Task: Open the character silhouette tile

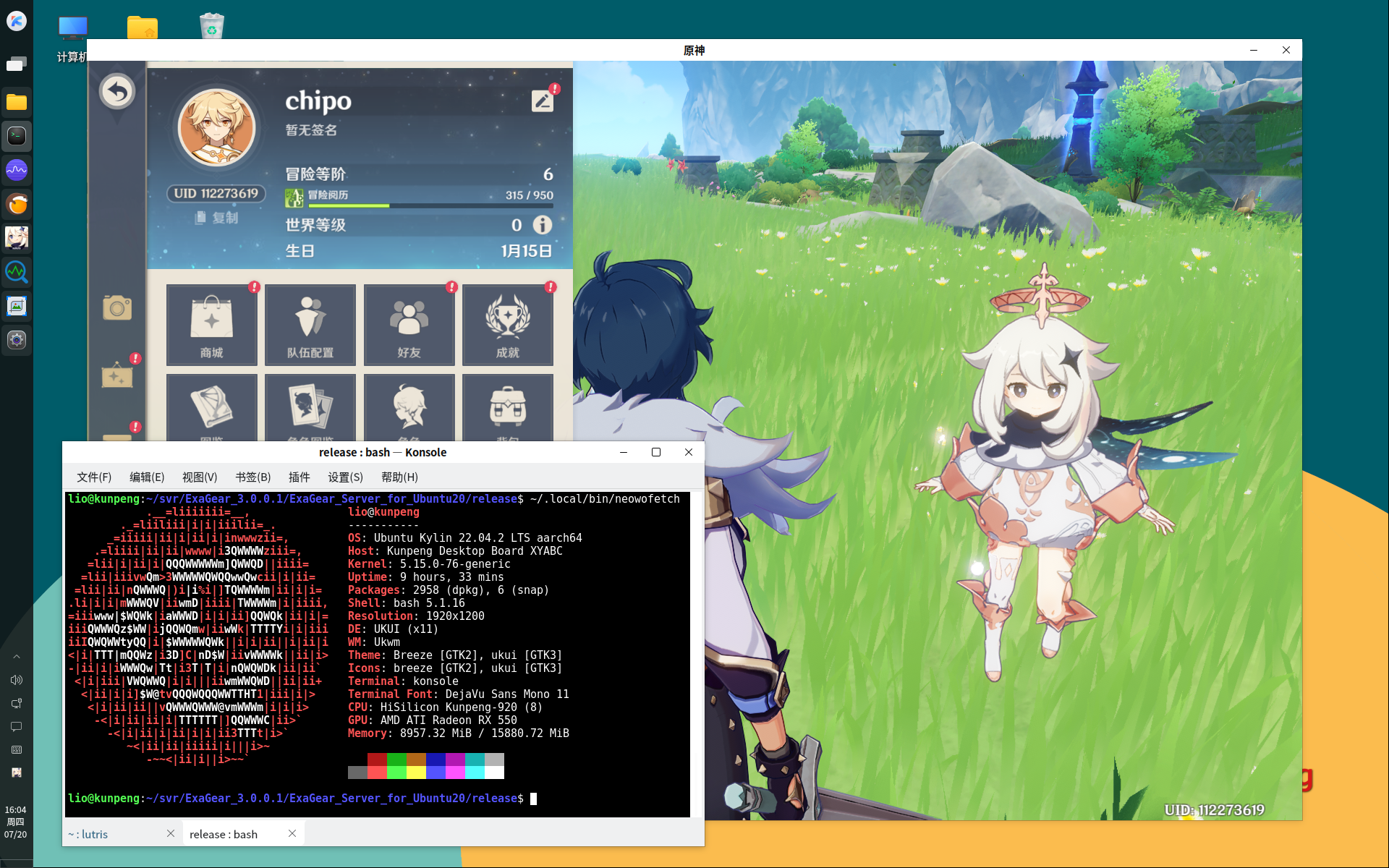Action: pyautogui.click(x=409, y=408)
